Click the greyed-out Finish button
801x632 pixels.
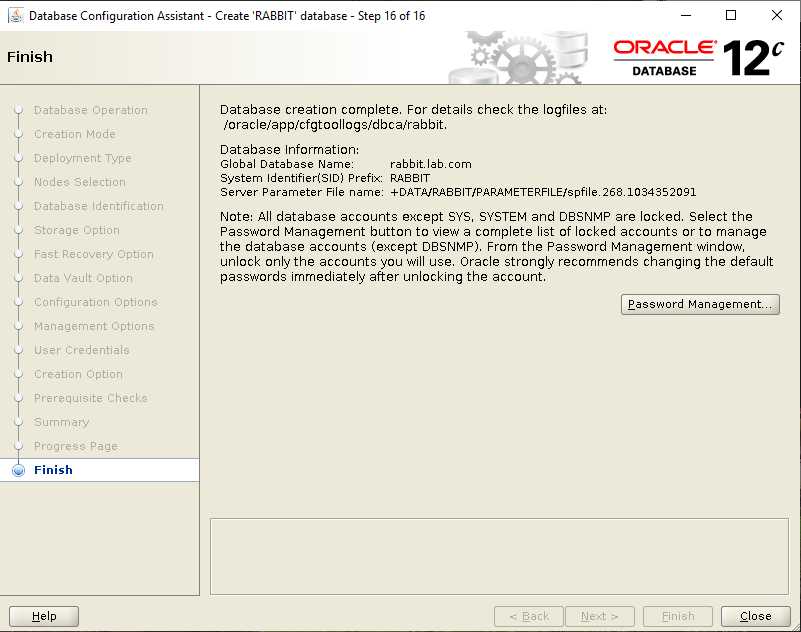click(x=678, y=616)
